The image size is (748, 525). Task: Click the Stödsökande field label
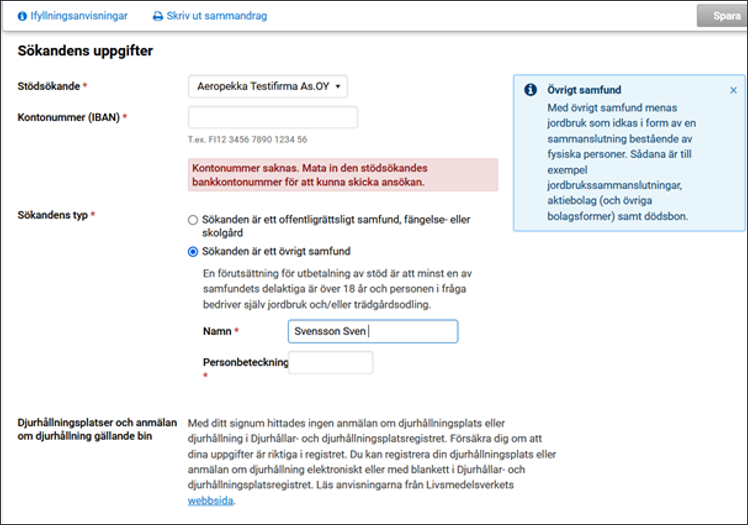(49, 87)
